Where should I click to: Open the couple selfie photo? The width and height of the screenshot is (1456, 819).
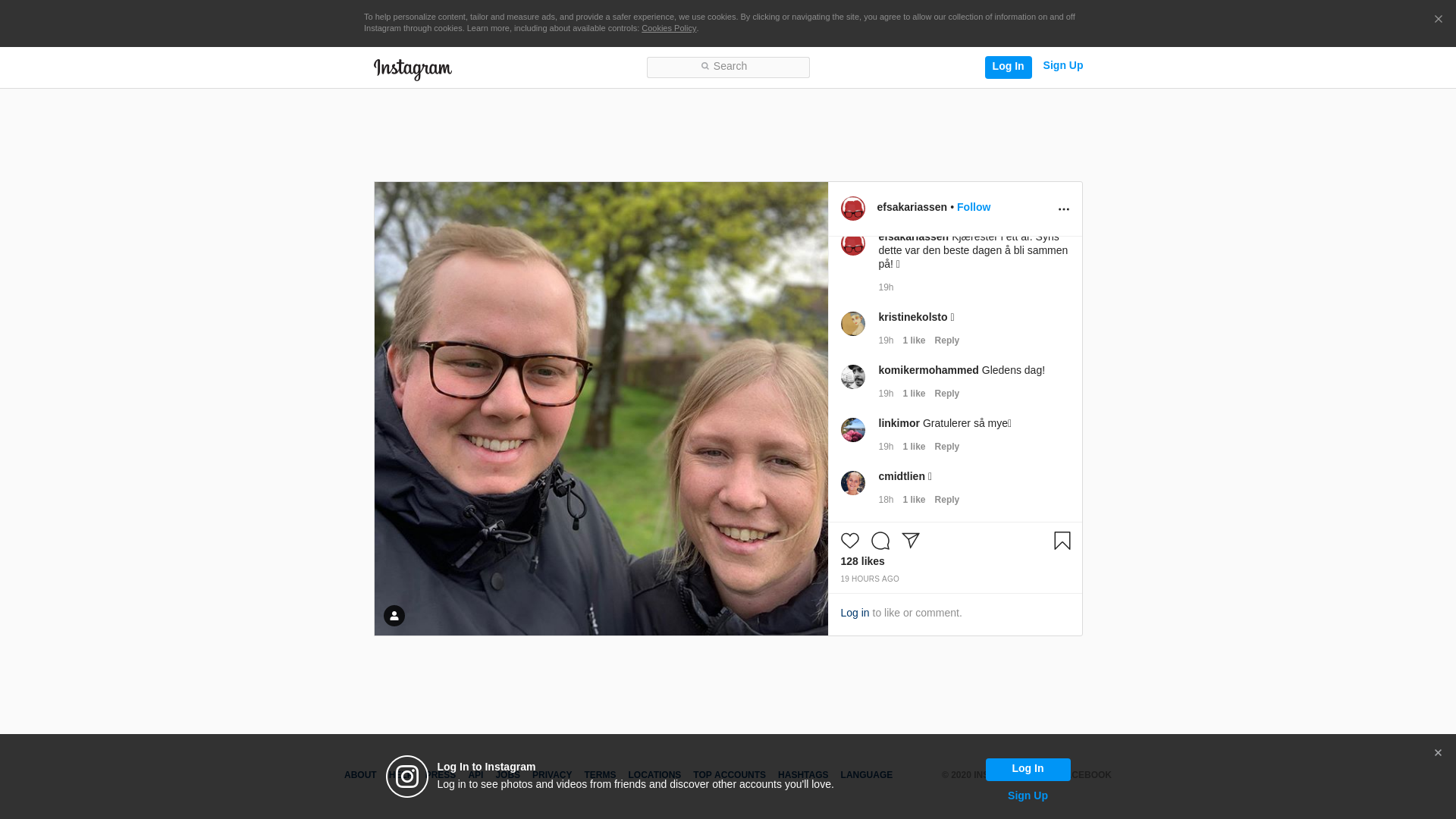(601, 409)
